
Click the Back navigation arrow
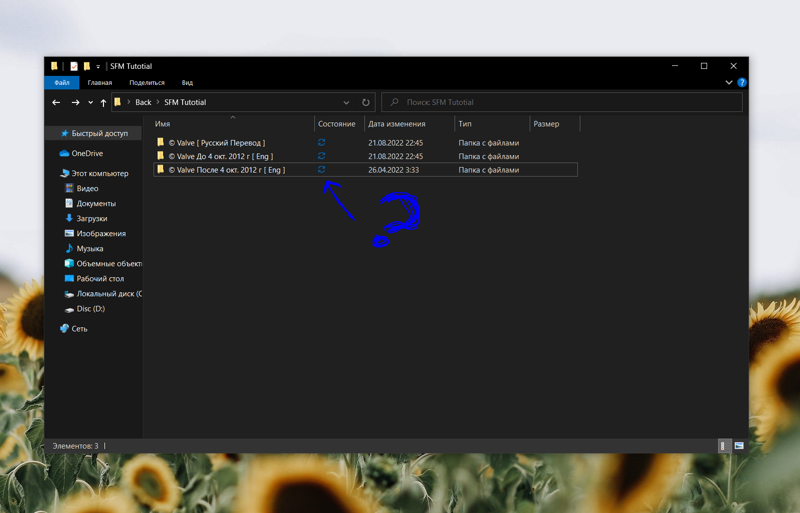[56, 103]
